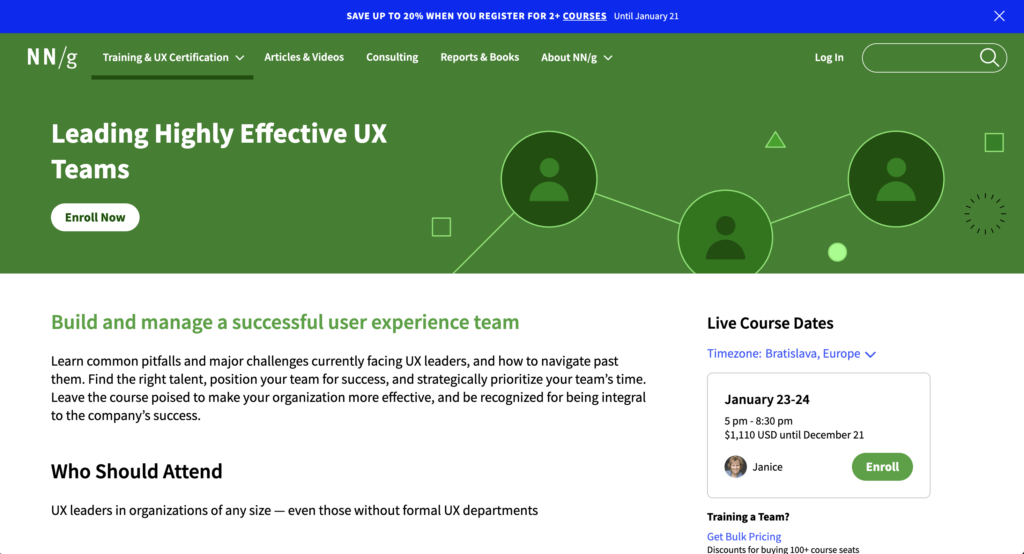
Task: Click the right user avatar circle in hero
Action: pos(895,179)
